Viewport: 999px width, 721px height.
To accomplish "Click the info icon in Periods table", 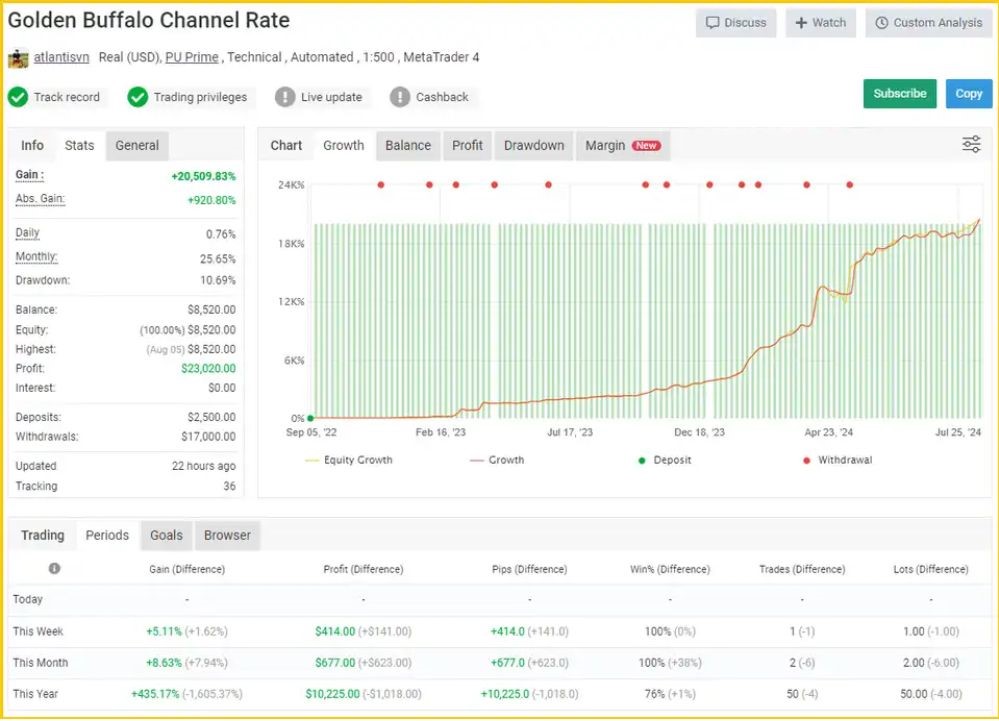I will 54,569.
